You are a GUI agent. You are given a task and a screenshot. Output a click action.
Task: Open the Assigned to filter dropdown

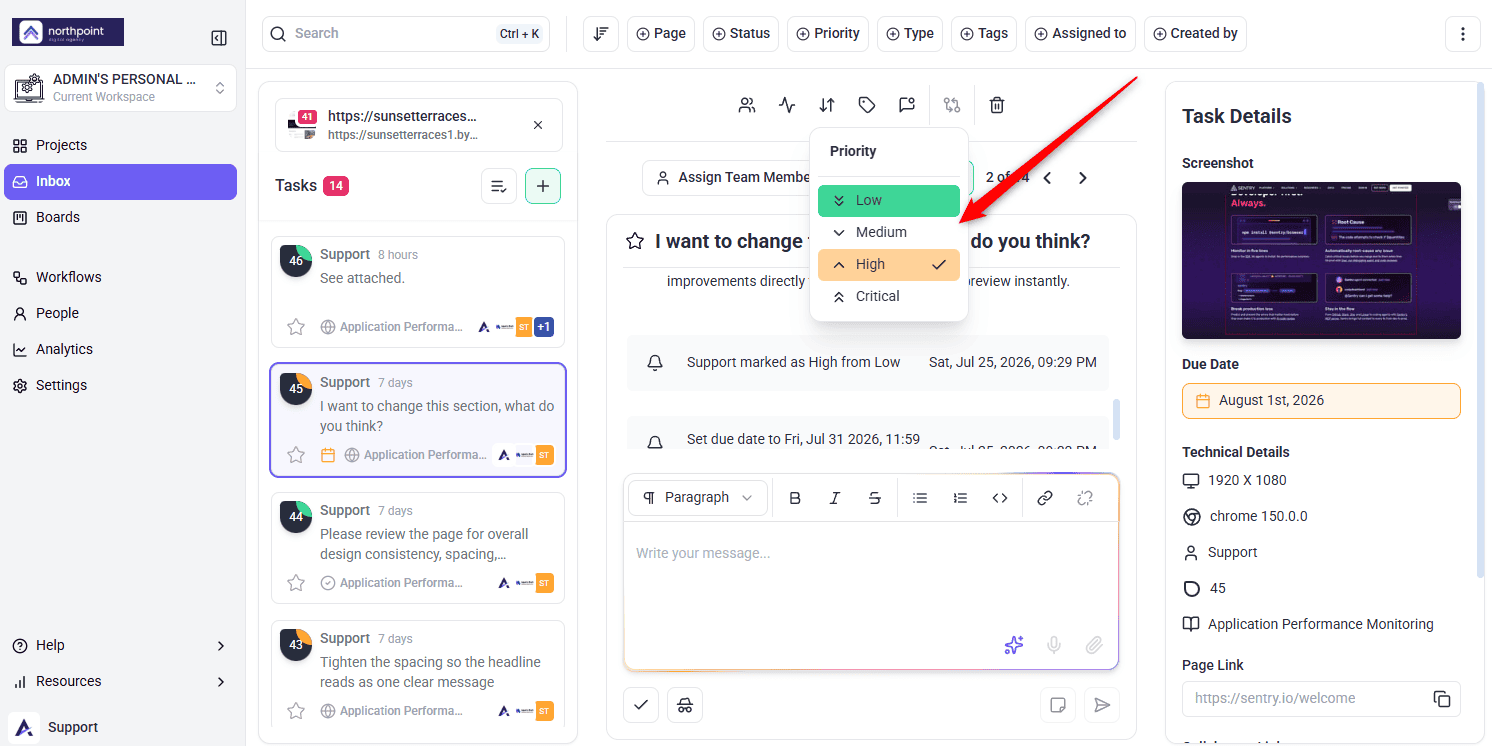[x=1080, y=33]
